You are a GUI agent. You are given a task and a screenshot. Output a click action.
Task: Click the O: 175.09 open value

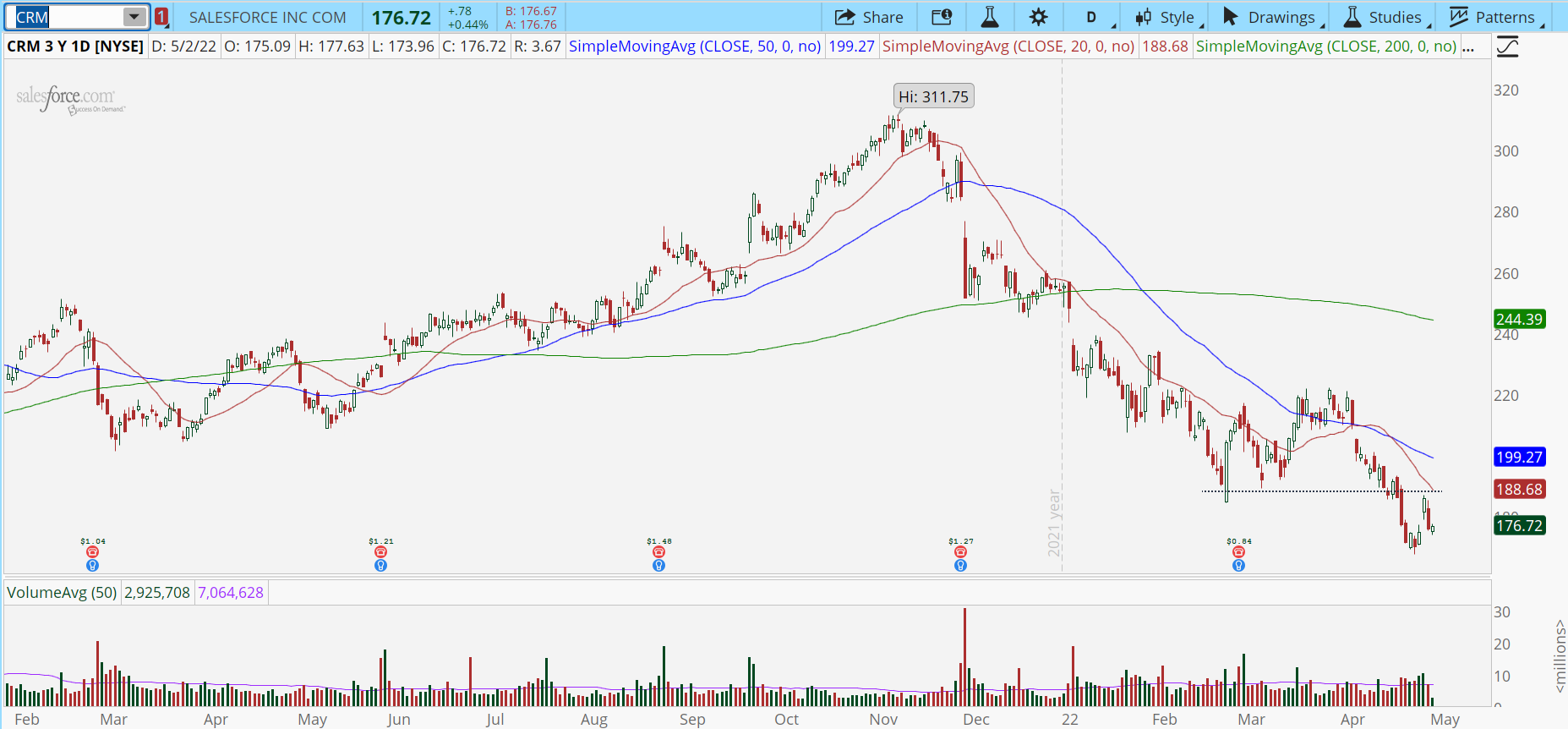[258, 47]
